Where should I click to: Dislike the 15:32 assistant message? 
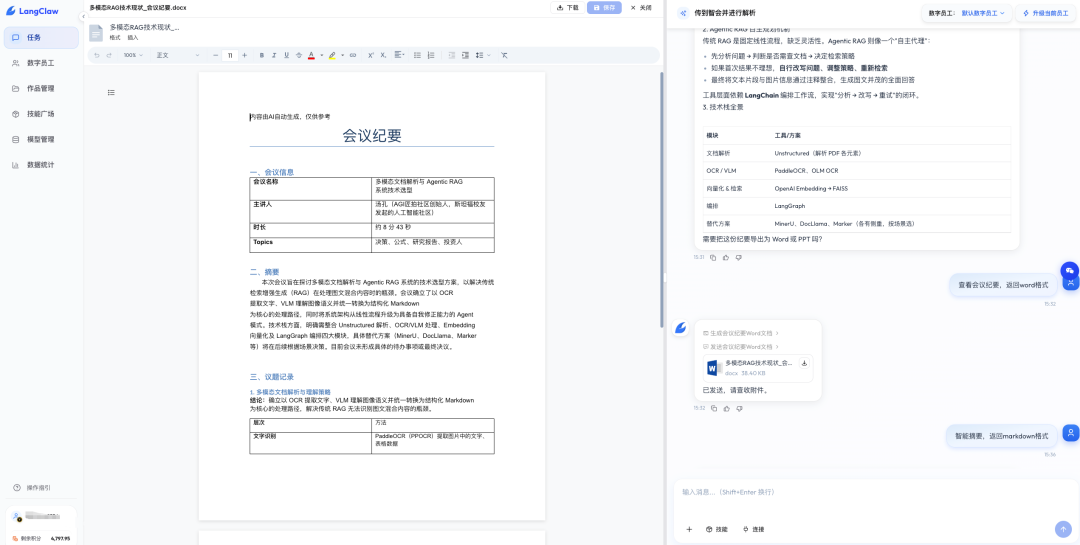[x=738, y=409]
